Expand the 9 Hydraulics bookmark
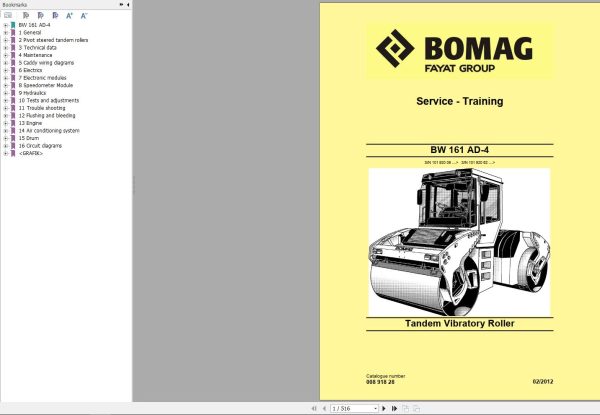 tap(6, 93)
